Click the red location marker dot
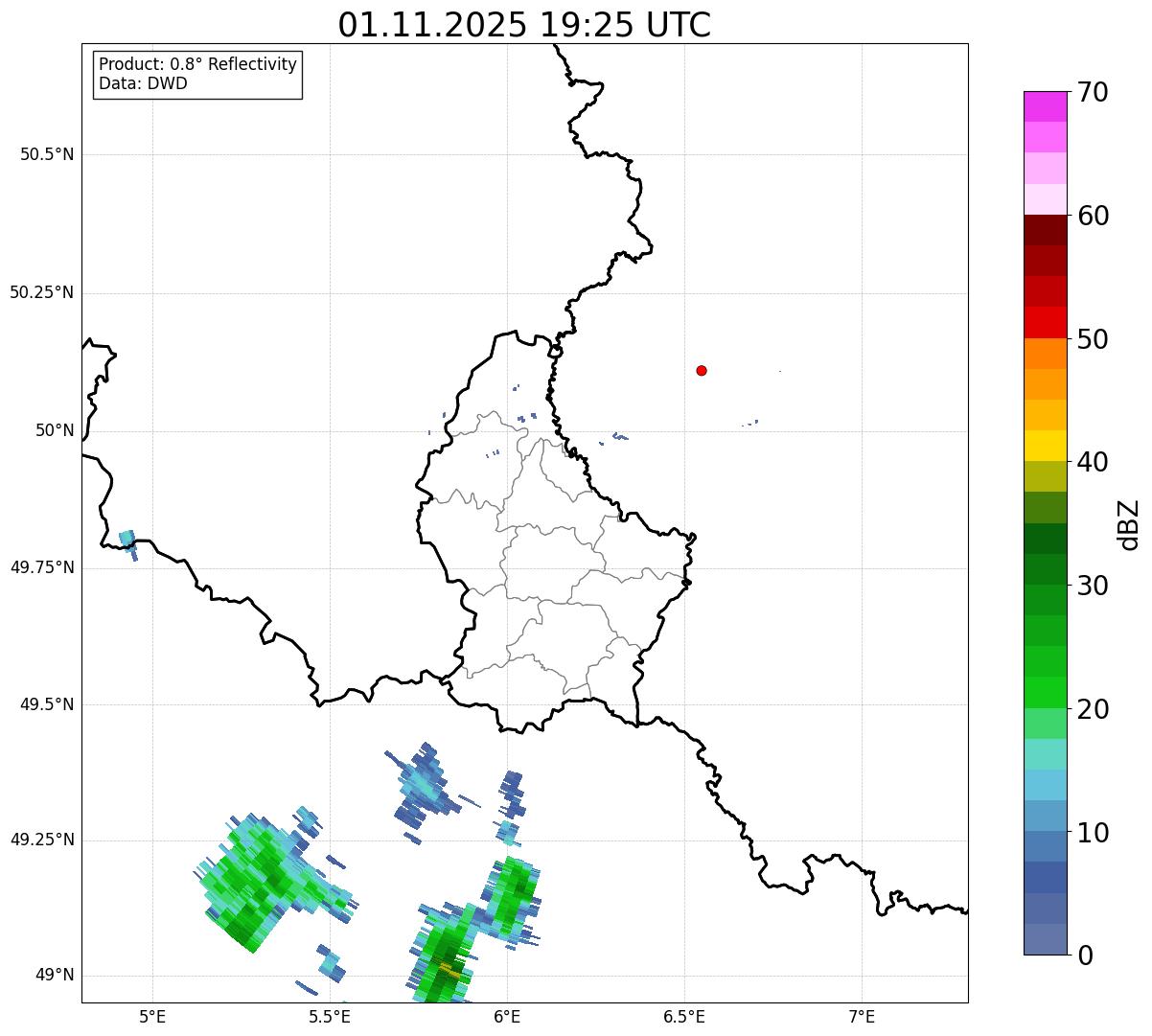The height and width of the screenshot is (1036, 1152). (x=702, y=370)
